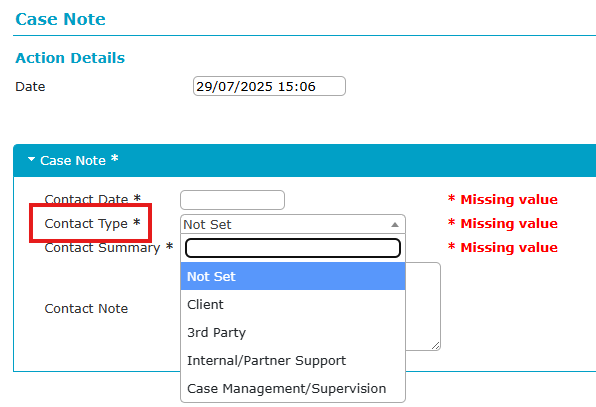Select Case Management/Supervision option
Image resolution: width=596 pixels, height=407 pixels.
293,388
